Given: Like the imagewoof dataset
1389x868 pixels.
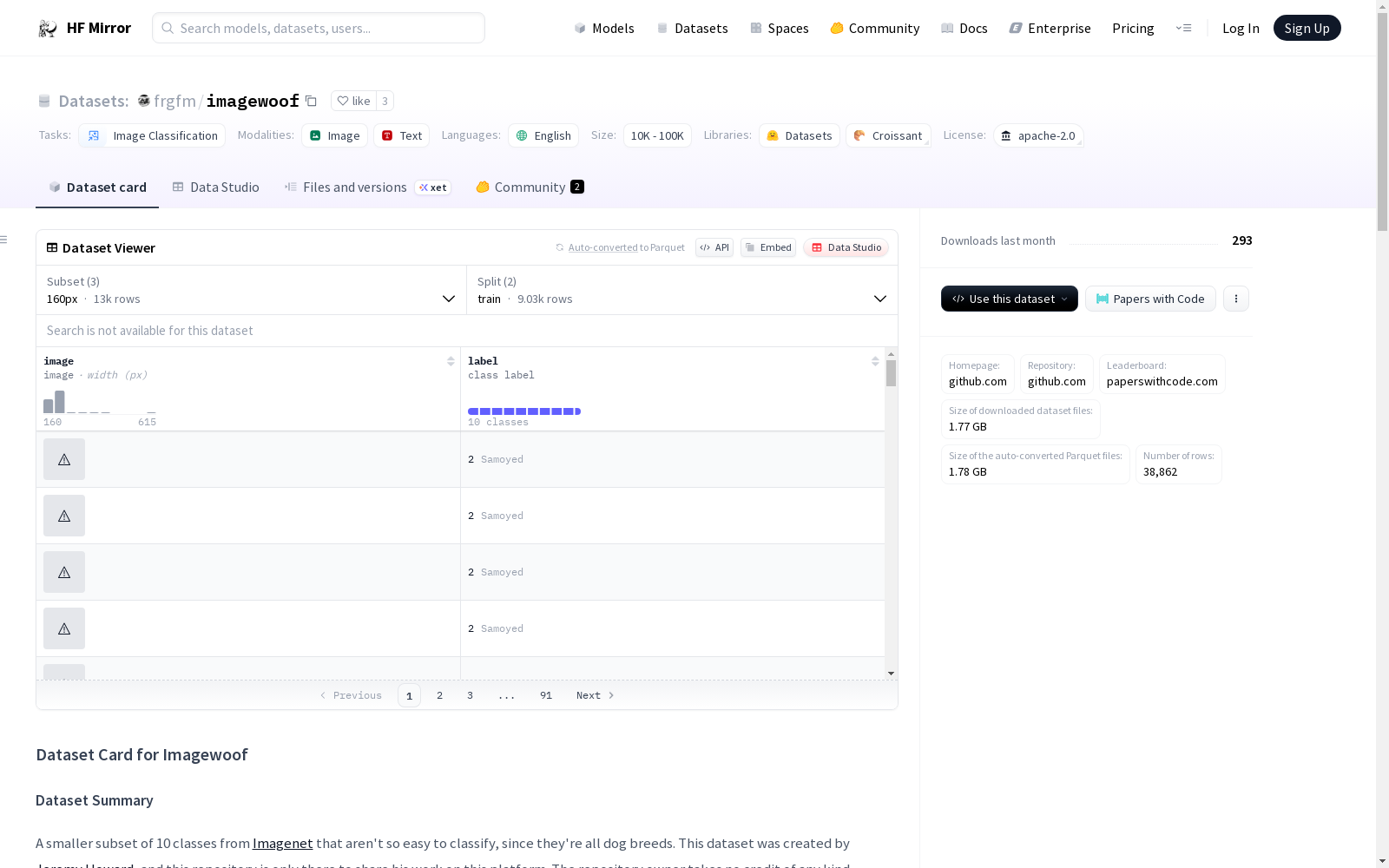Looking at the screenshot, I should coord(353,101).
